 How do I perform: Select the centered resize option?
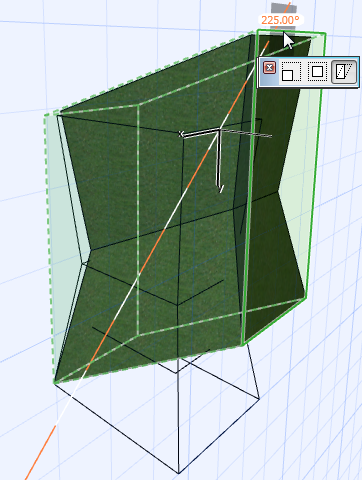pyautogui.click(x=317, y=72)
